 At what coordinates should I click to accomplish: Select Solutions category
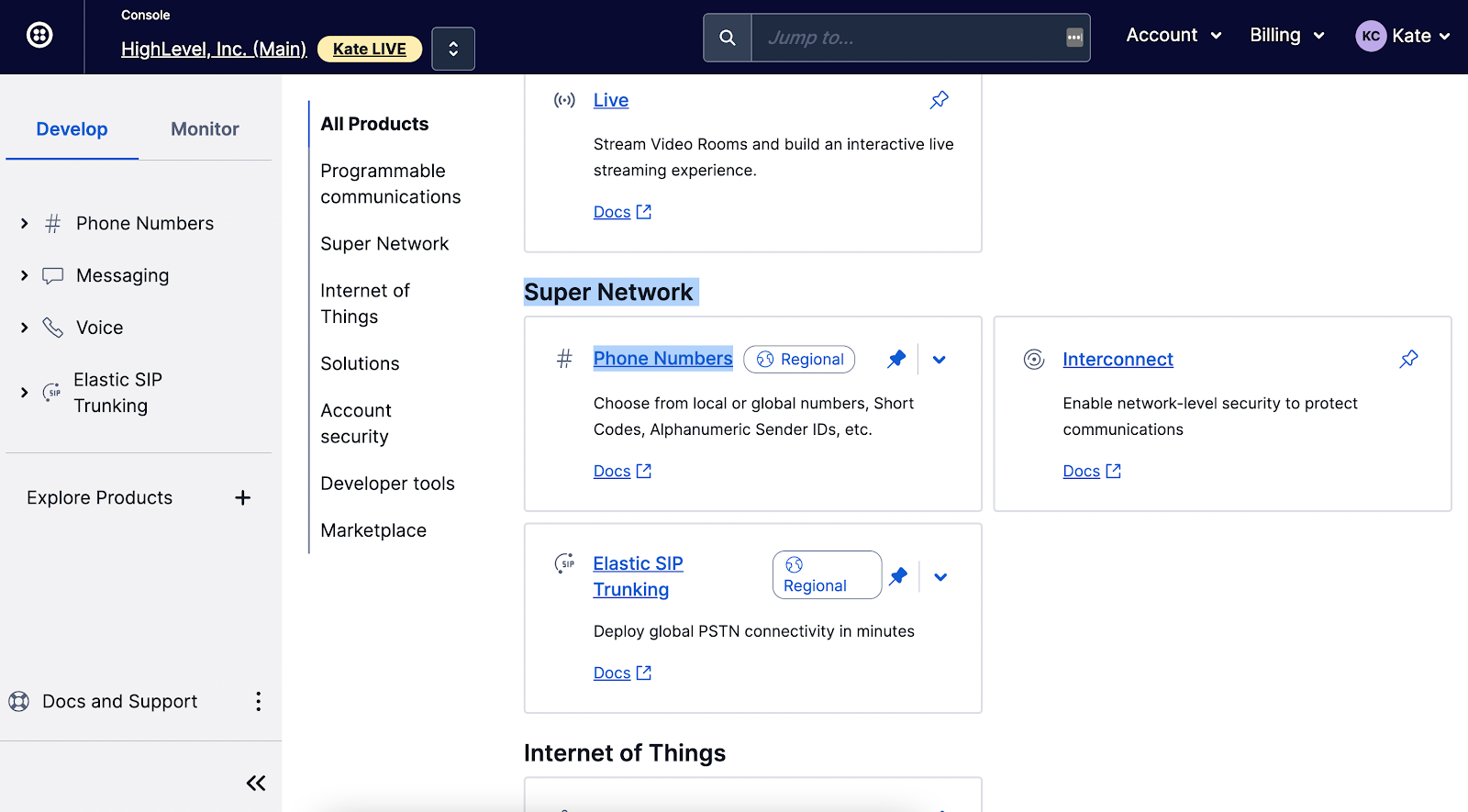(360, 363)
